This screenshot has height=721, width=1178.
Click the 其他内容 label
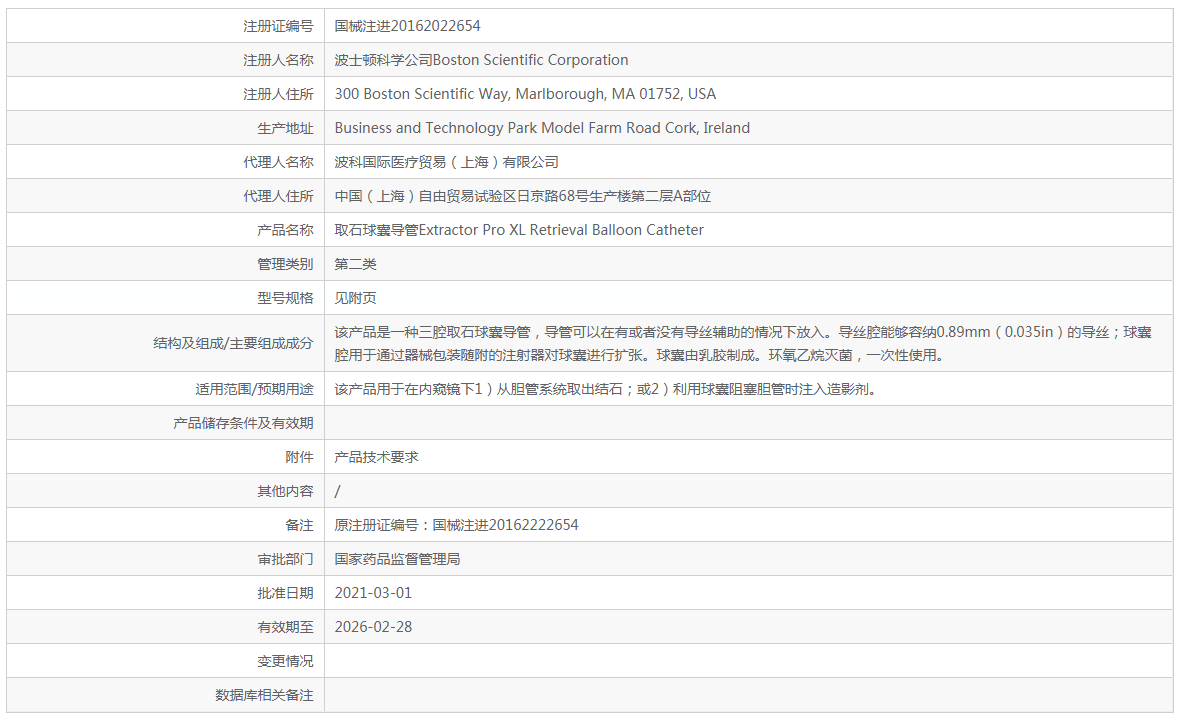[285, 491]
